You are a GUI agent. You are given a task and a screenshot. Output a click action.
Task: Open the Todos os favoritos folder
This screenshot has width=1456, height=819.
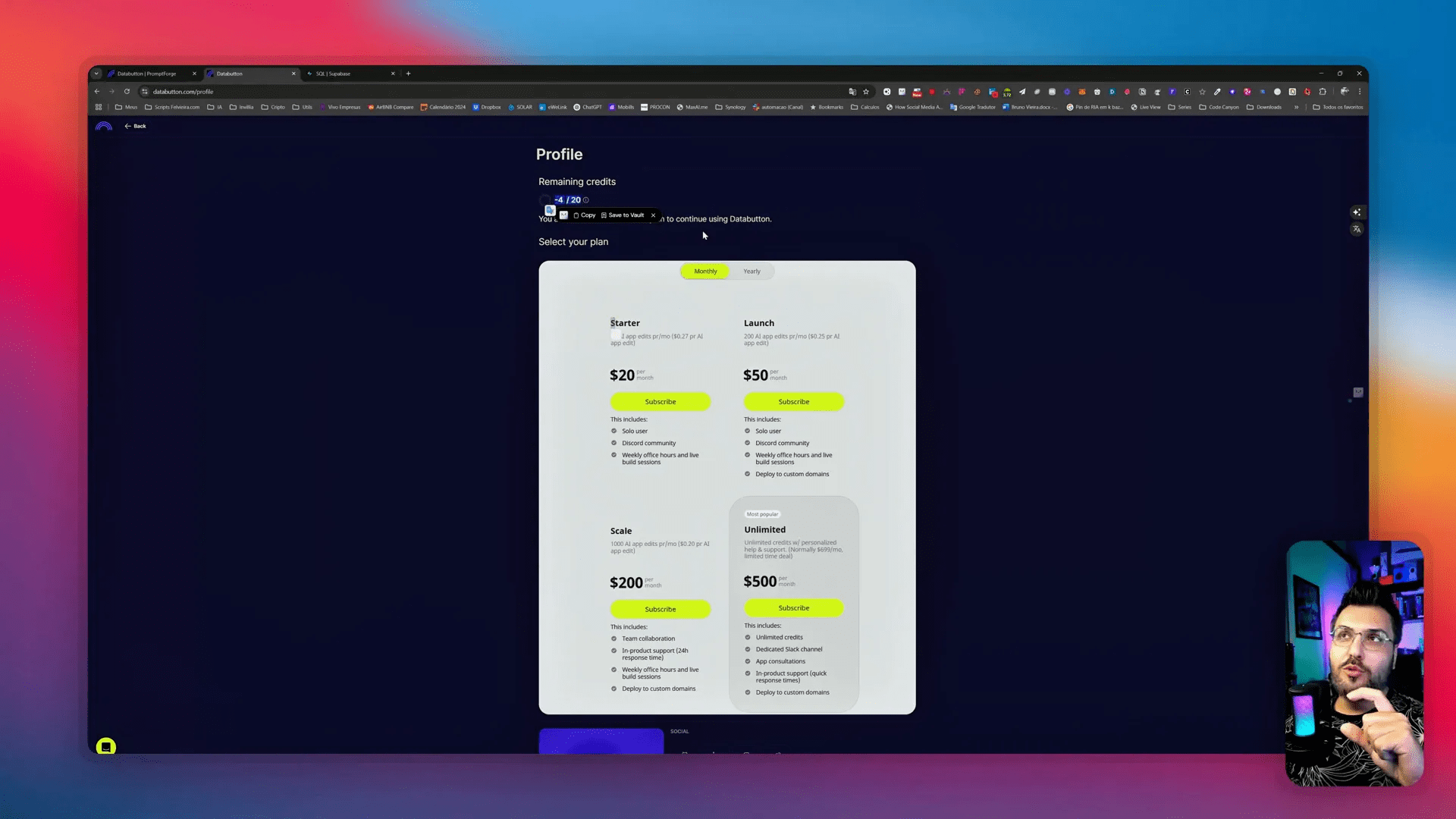pyautogui.click(x=1338, y=107)
